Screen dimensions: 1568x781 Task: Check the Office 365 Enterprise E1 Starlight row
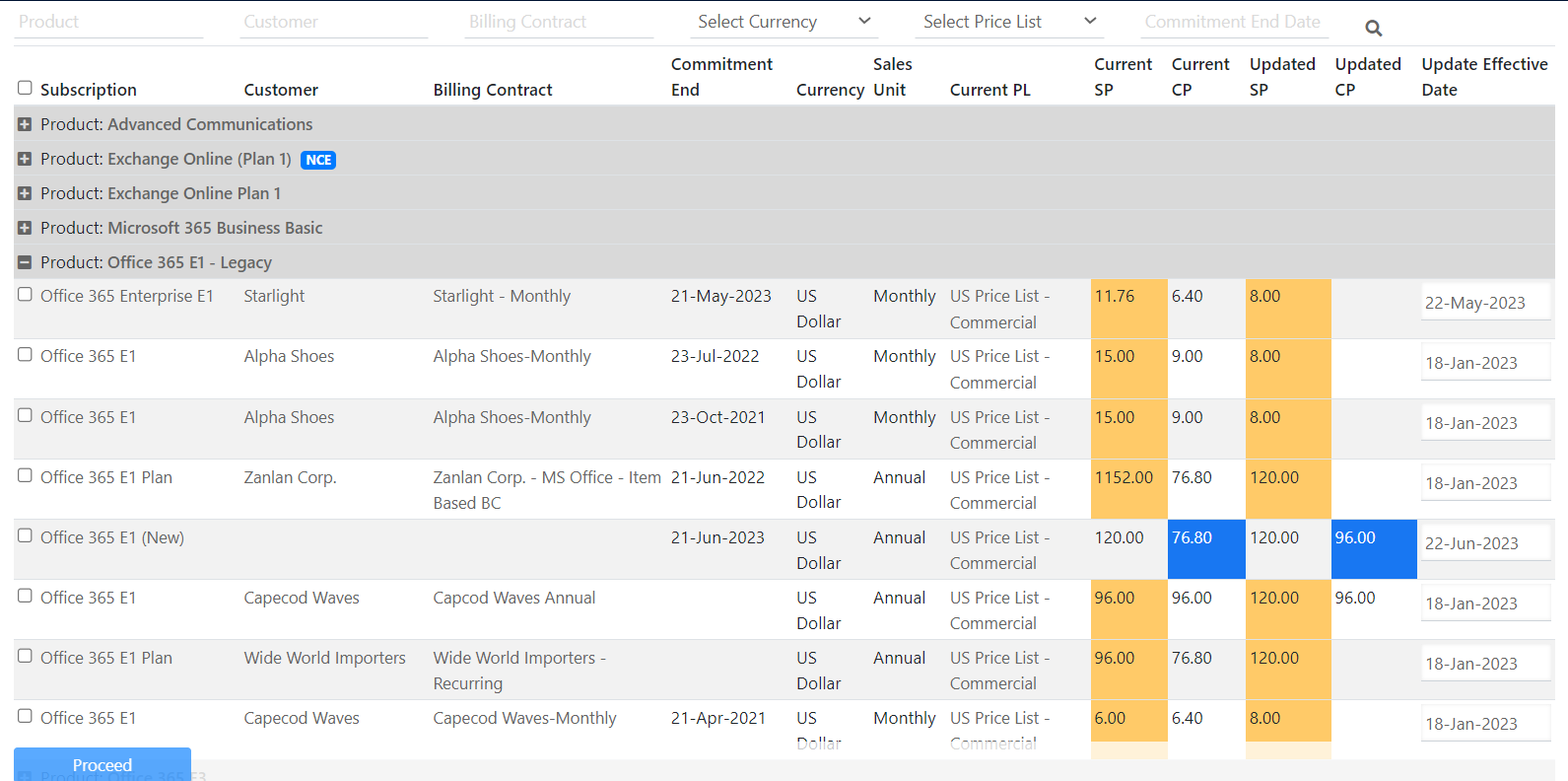(25, 294)
